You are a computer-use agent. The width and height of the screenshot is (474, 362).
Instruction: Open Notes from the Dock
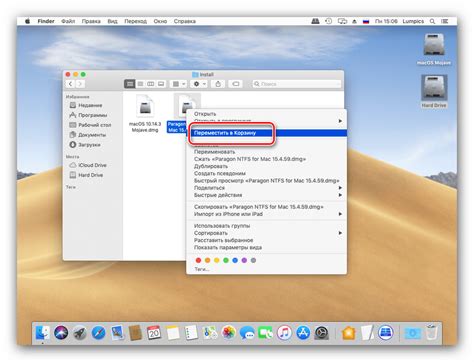coord(173,333)
